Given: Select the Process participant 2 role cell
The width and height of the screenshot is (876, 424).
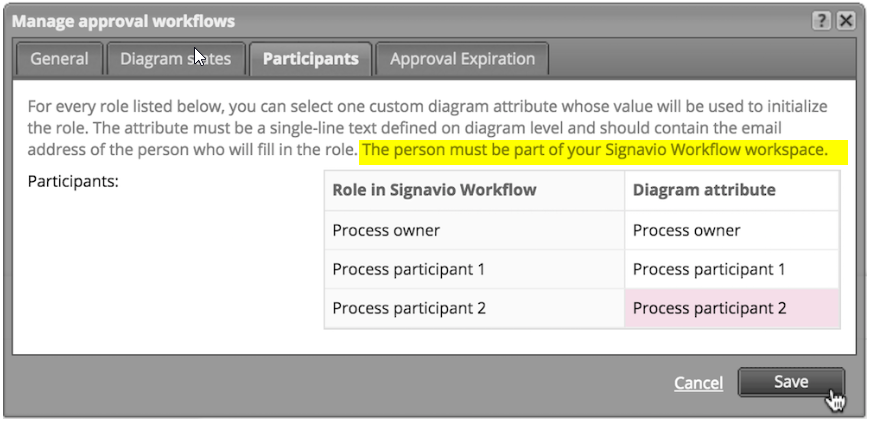Looking at the screenshot, I should click(x=474, y=308).
